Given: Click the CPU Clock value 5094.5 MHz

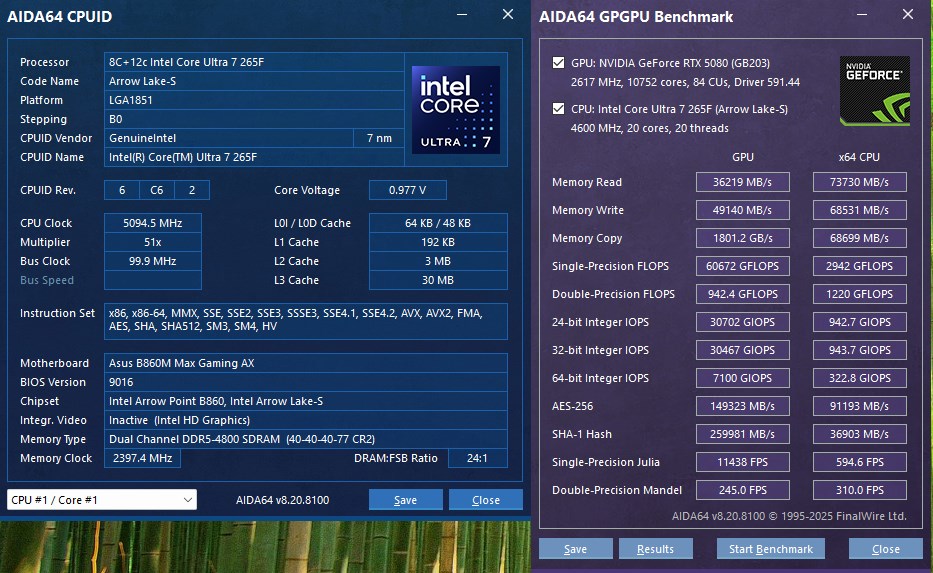Looking at the screenshot, I should 153,223.
